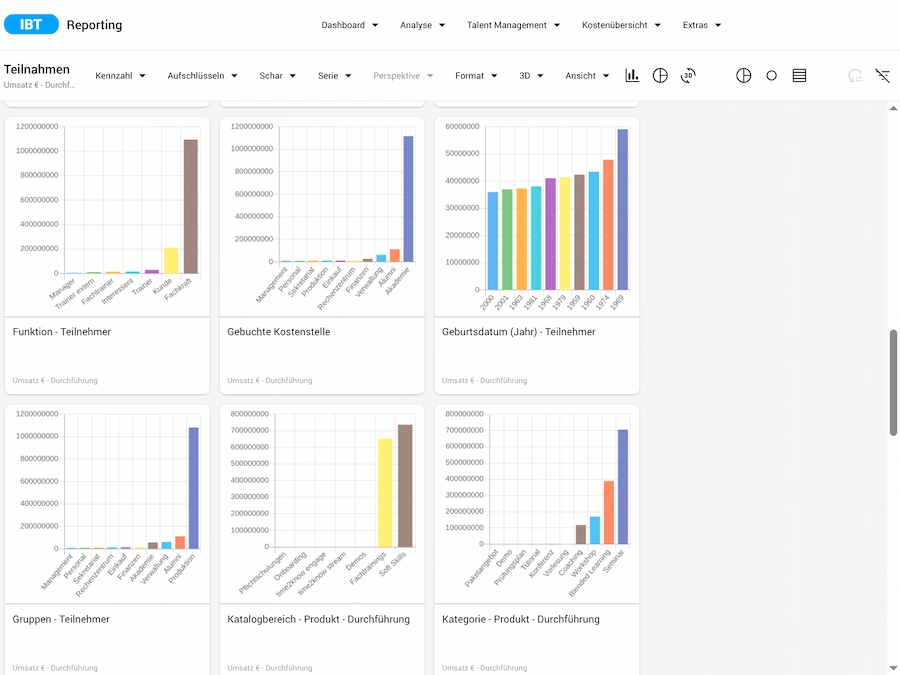
Task: Select the pie chart view icon after bar chart
Action: (660, 75)
